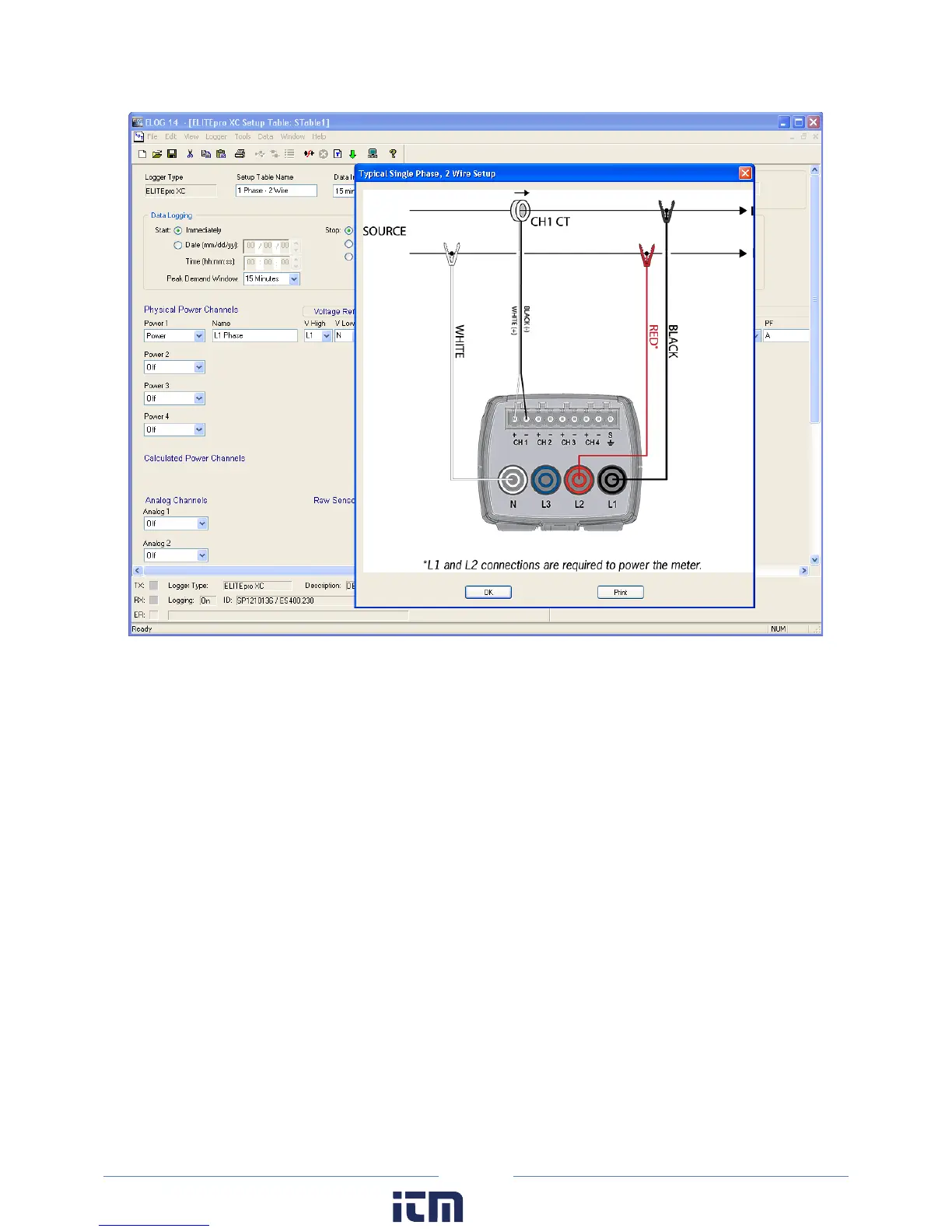The width and height of the screenshot is (952, 1232).
Task: Click the grey circled X toolbar icon
Action: tap(324, 154)
